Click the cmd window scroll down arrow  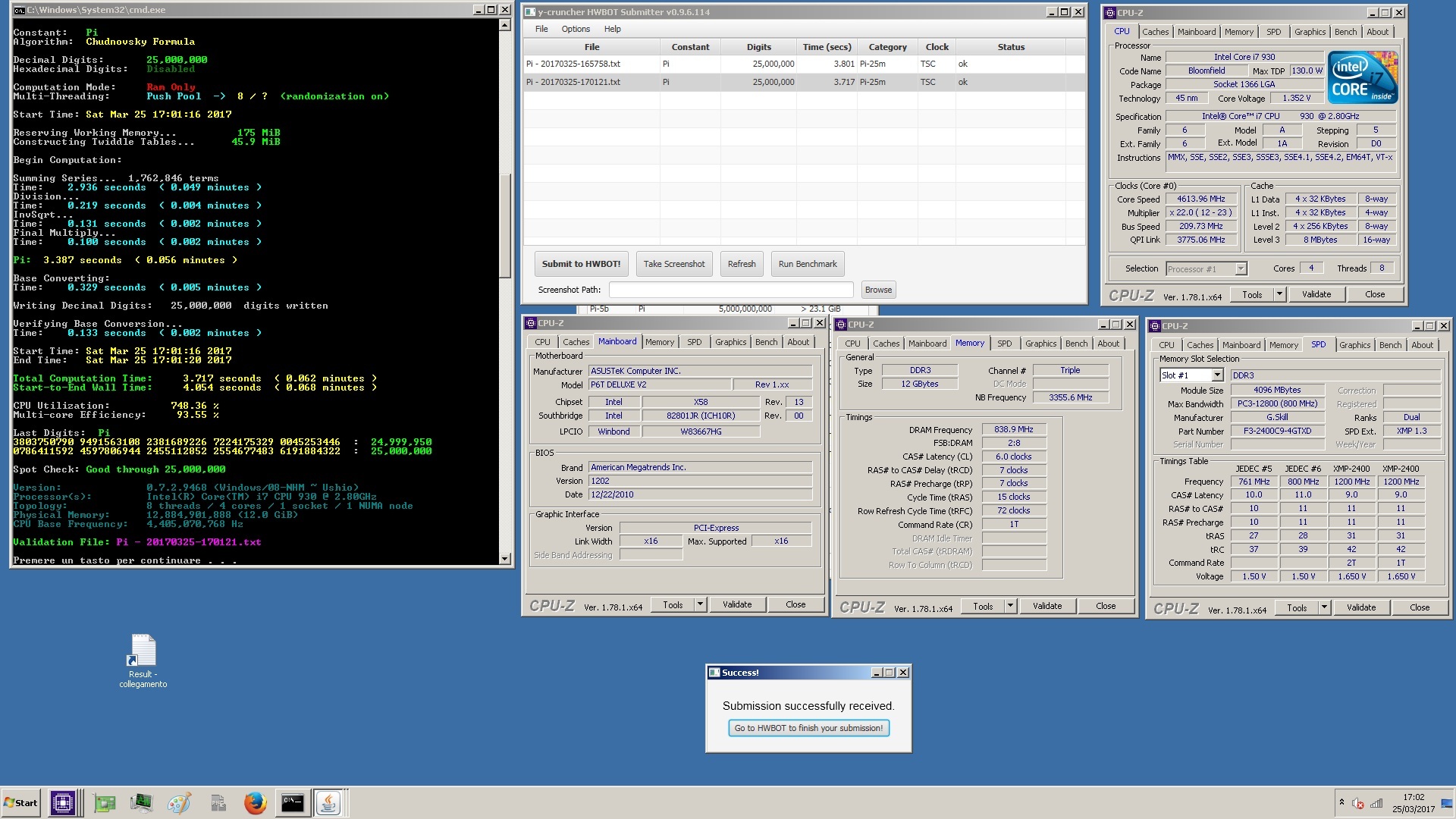[505, 559]
